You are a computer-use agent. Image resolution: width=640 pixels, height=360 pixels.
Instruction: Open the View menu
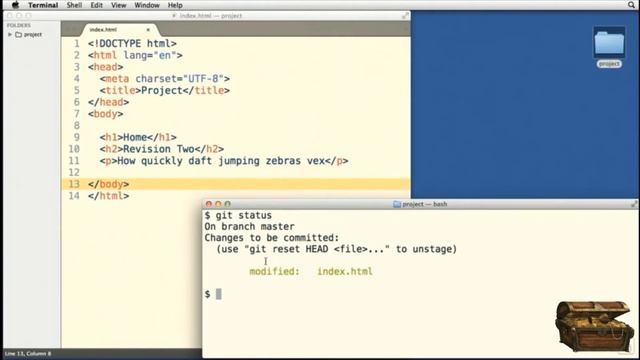point(118,5)
